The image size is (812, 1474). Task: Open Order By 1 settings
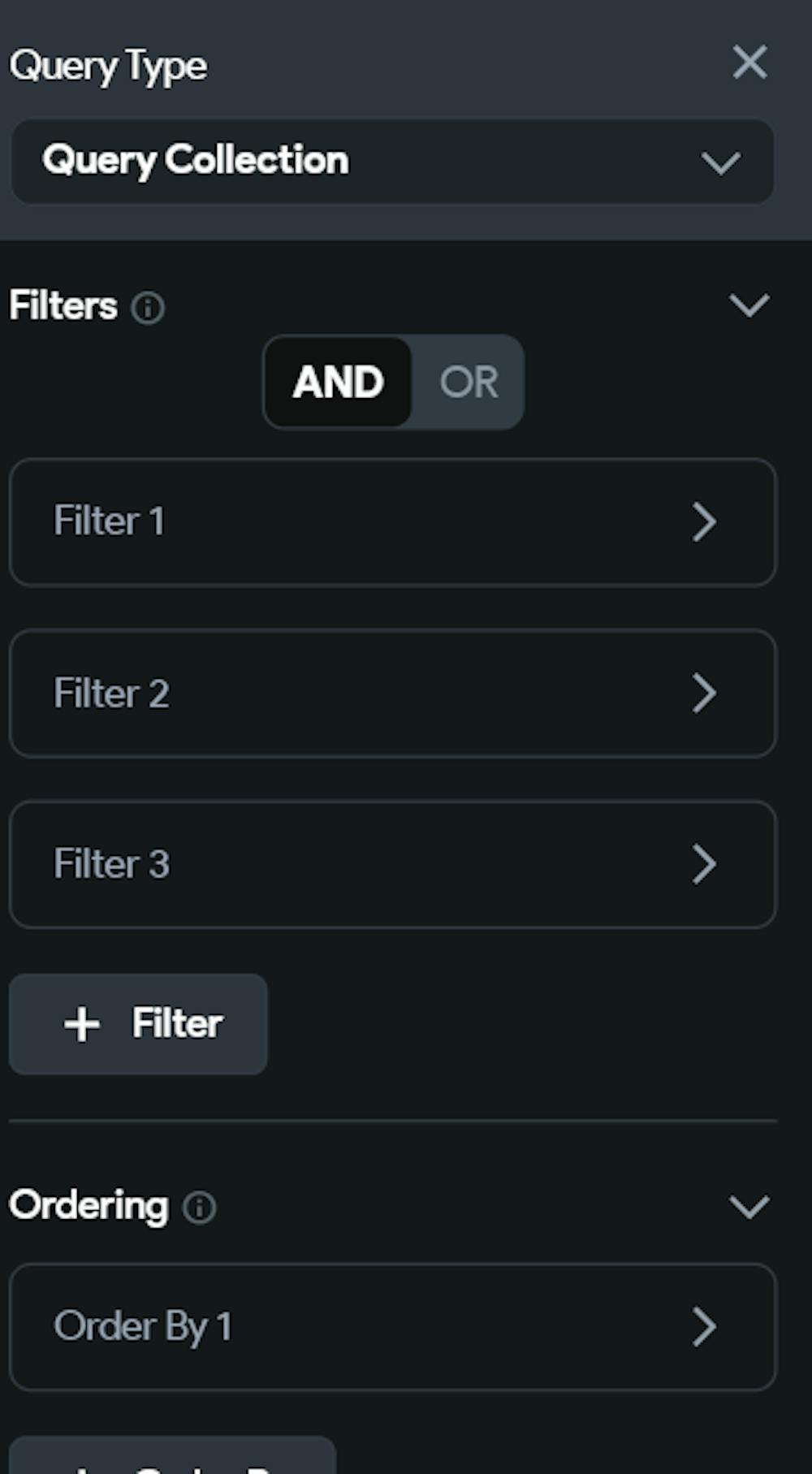click(391, 1327)
